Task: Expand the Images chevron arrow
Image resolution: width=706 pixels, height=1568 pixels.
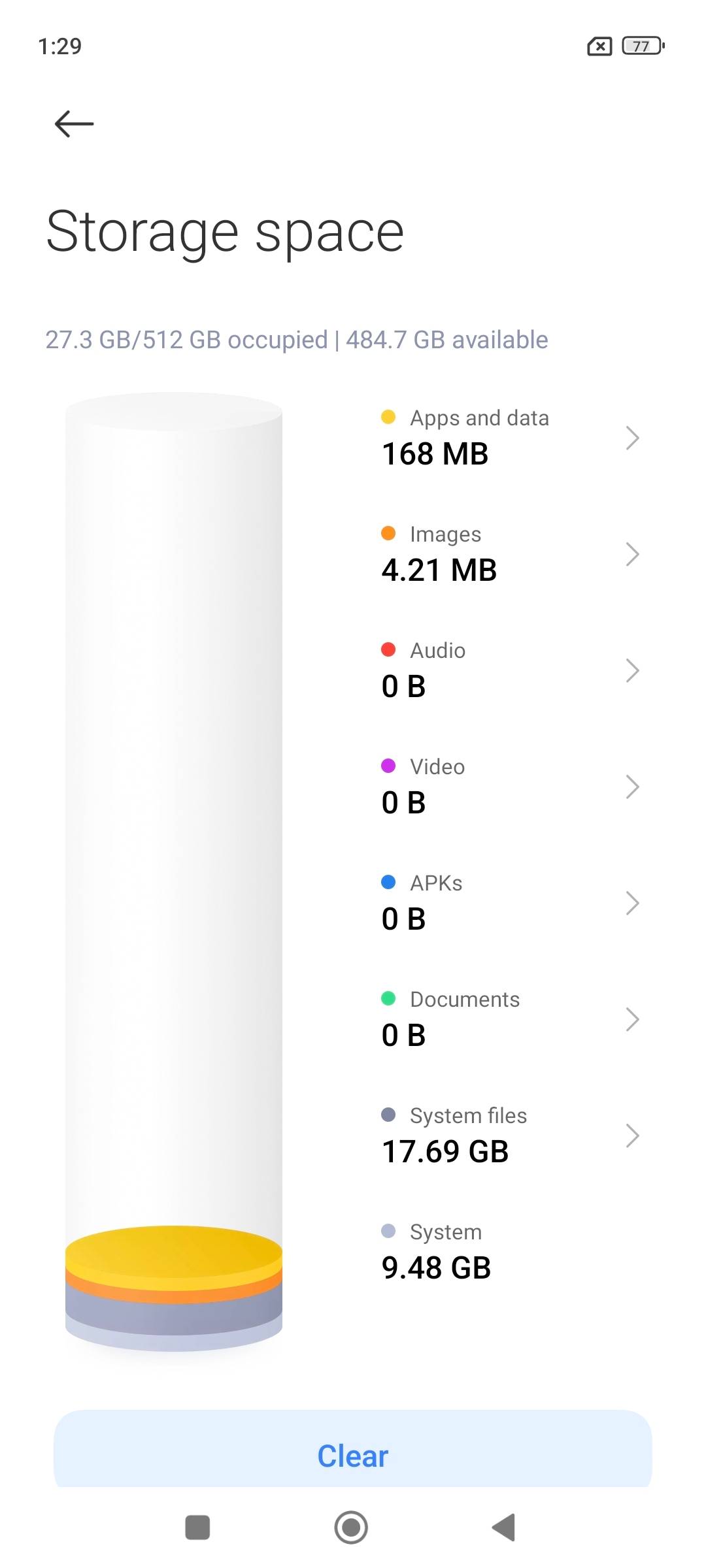Action: point(631,554)
